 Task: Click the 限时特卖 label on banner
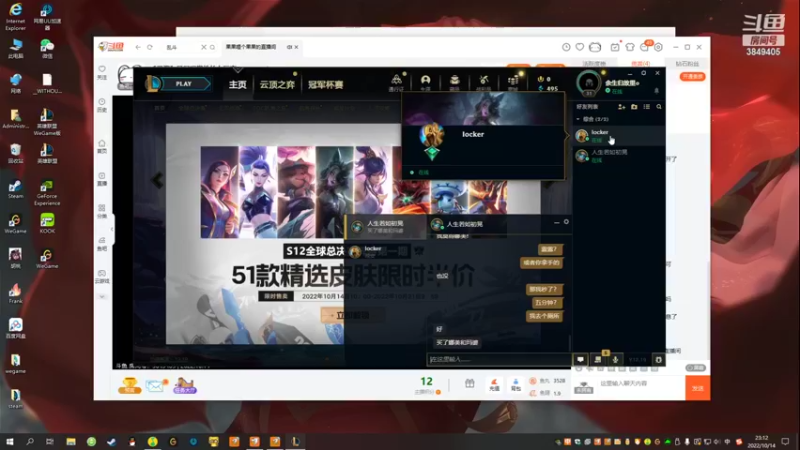click(x=276, y=296)
